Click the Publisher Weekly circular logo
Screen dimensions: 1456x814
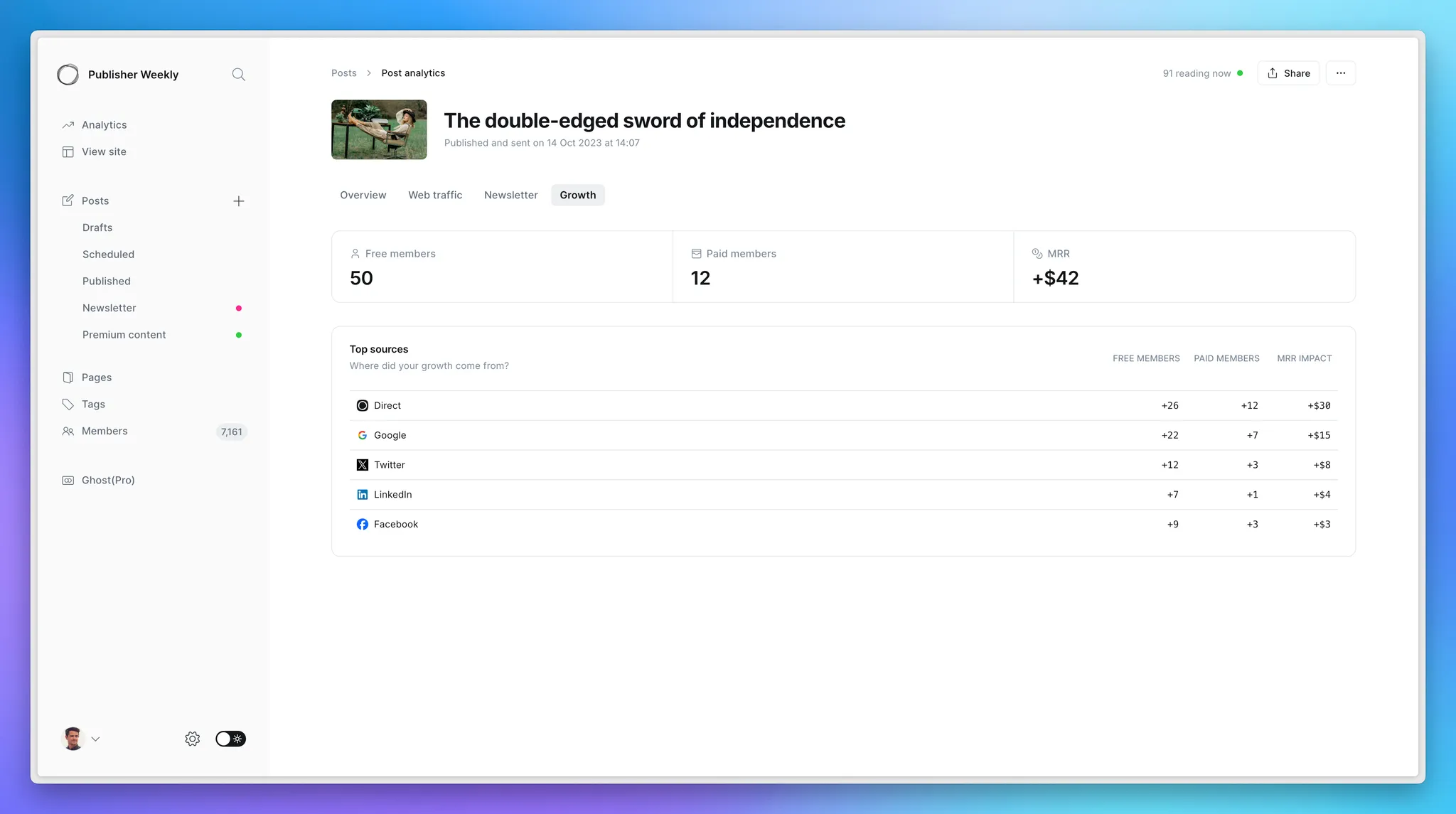tap(68, 75)
